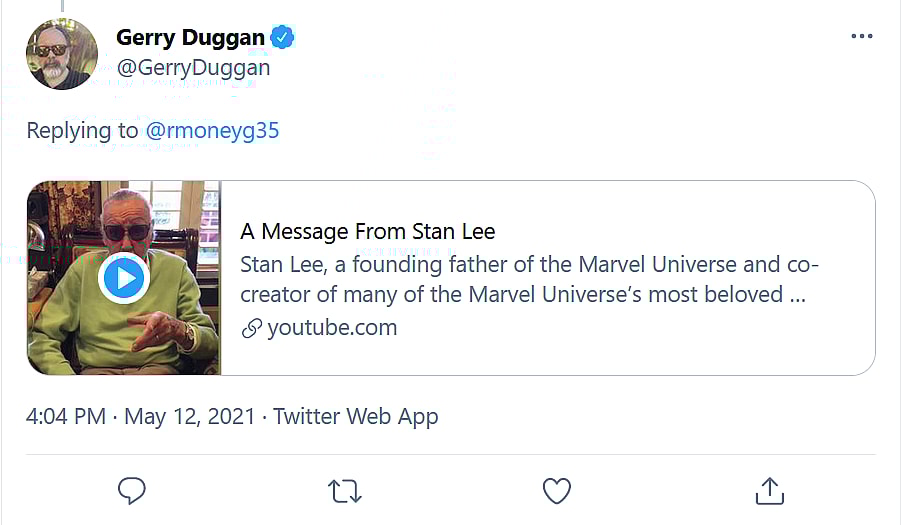The image size is (901, 525).
Task: Visit the @rmoneyg35 profile mention
Action: point(212,131)
